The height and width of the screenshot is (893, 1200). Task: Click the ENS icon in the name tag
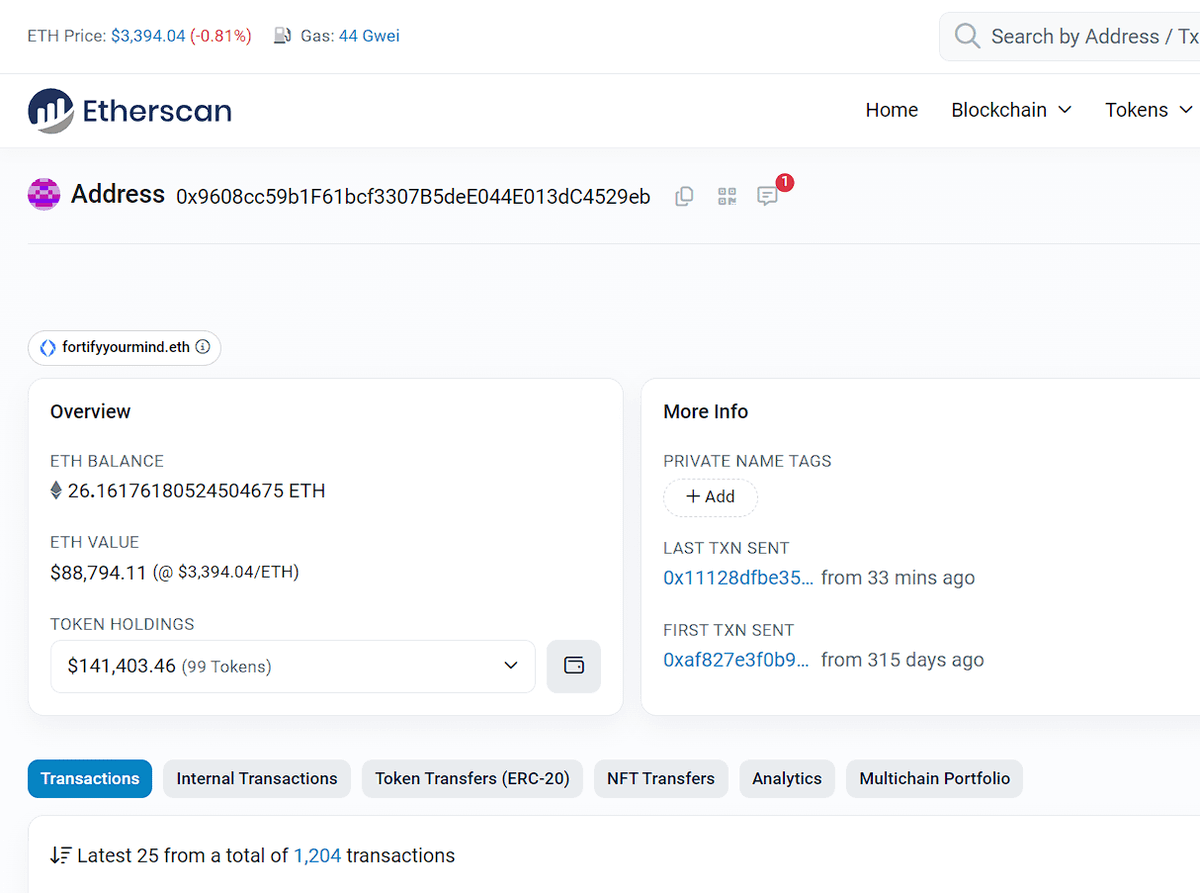click(x=47, y=348)
